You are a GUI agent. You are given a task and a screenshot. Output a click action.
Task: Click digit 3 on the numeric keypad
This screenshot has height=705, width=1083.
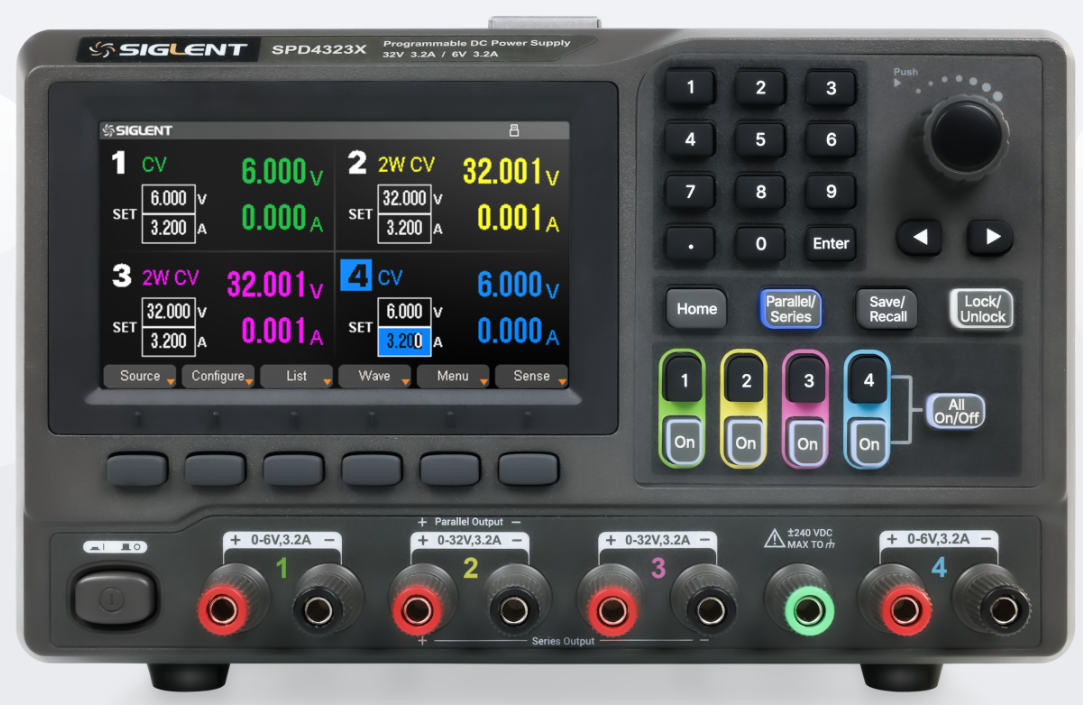click(831, 88)
